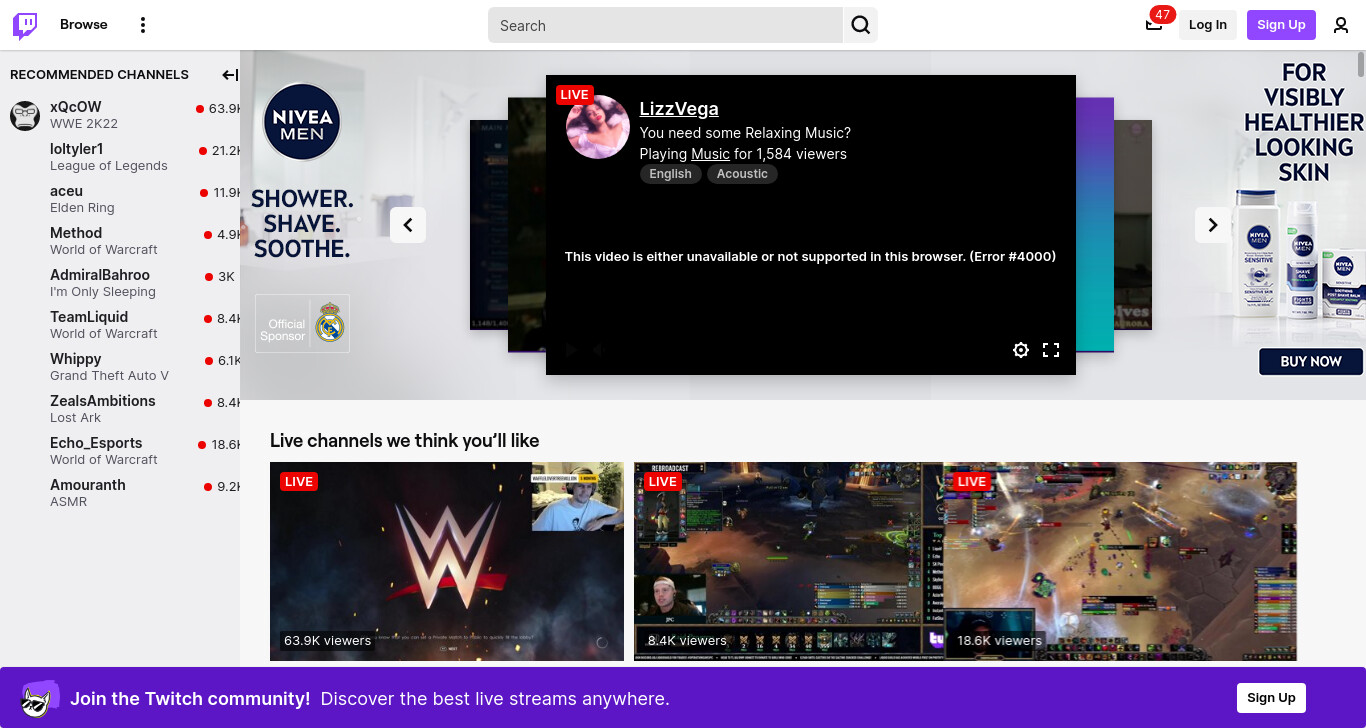This screenshot has height=728, width=1366.
Task: Click Sign Up in the purple banner
Action: [x=1271, y=698]
